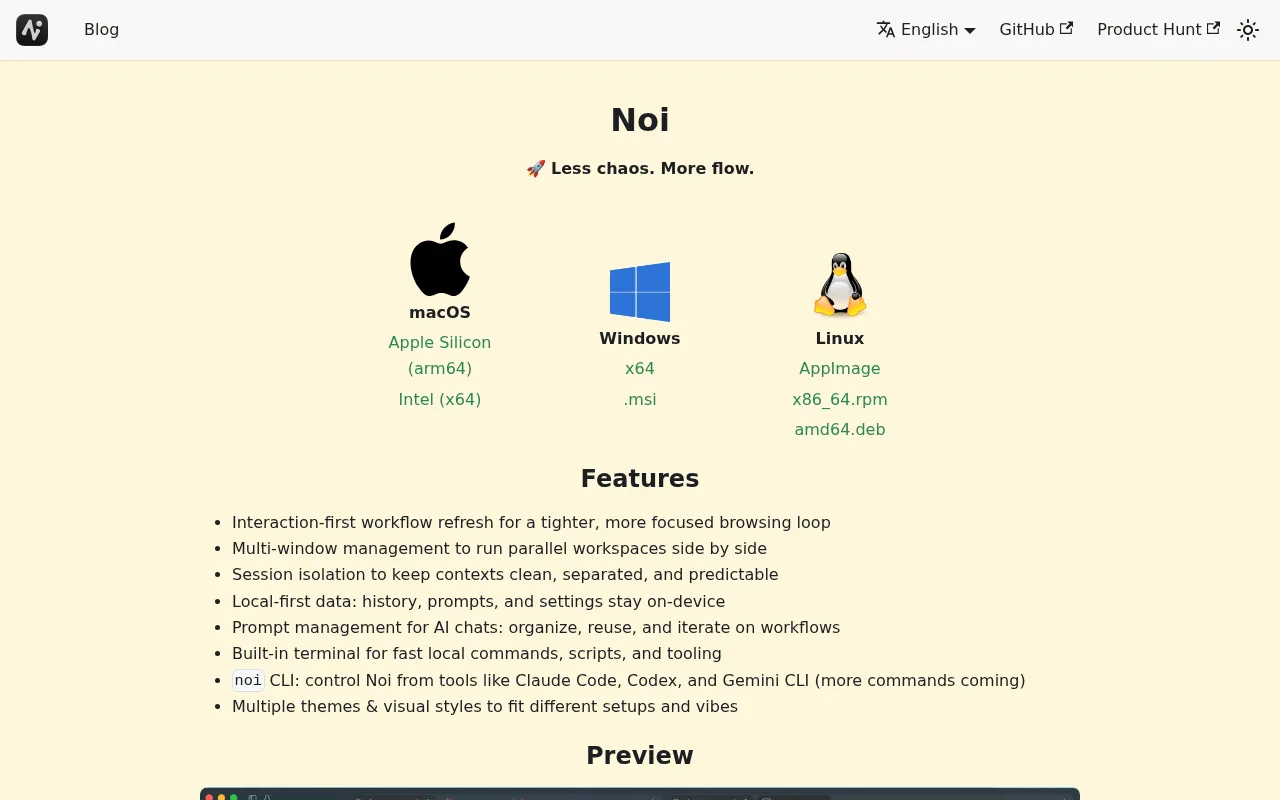Click the Apple macOS logo icon

(x=440, y=259)
